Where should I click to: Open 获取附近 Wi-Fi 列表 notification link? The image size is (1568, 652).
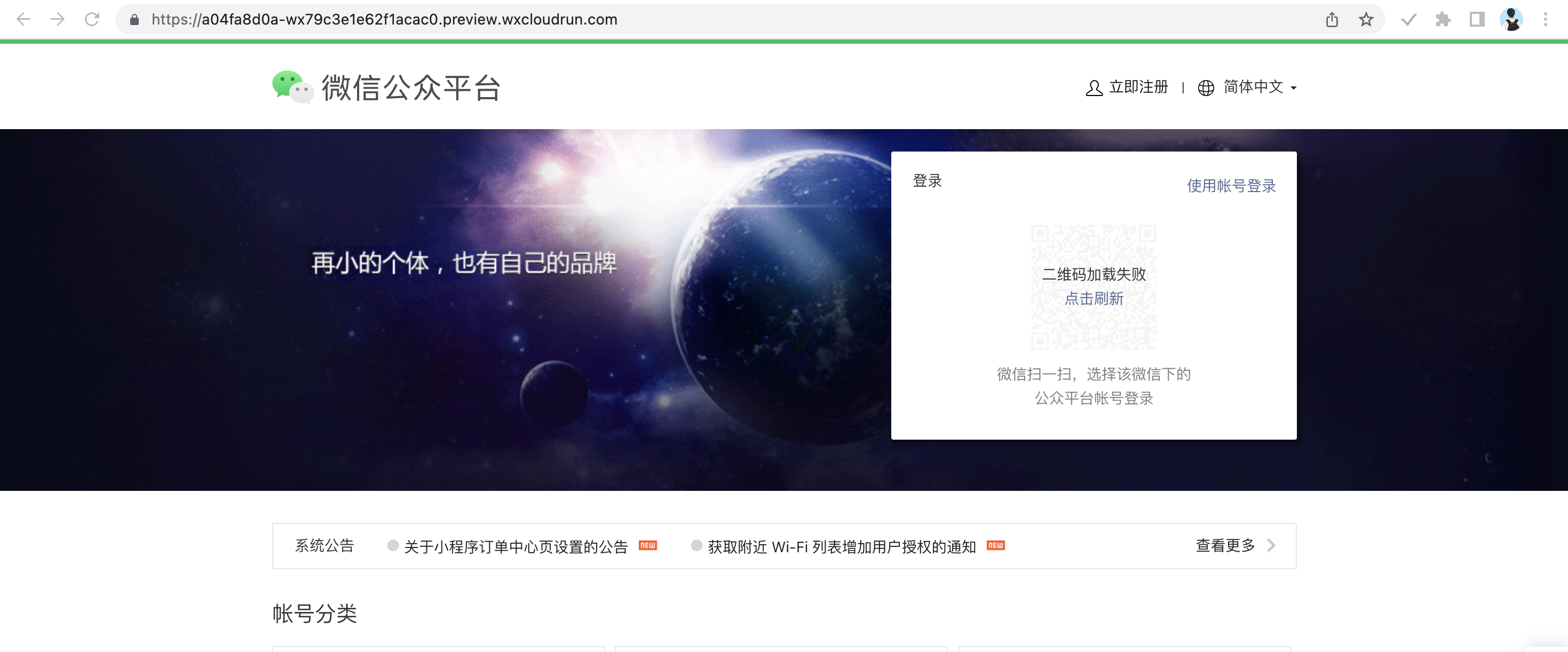(841, 547)
